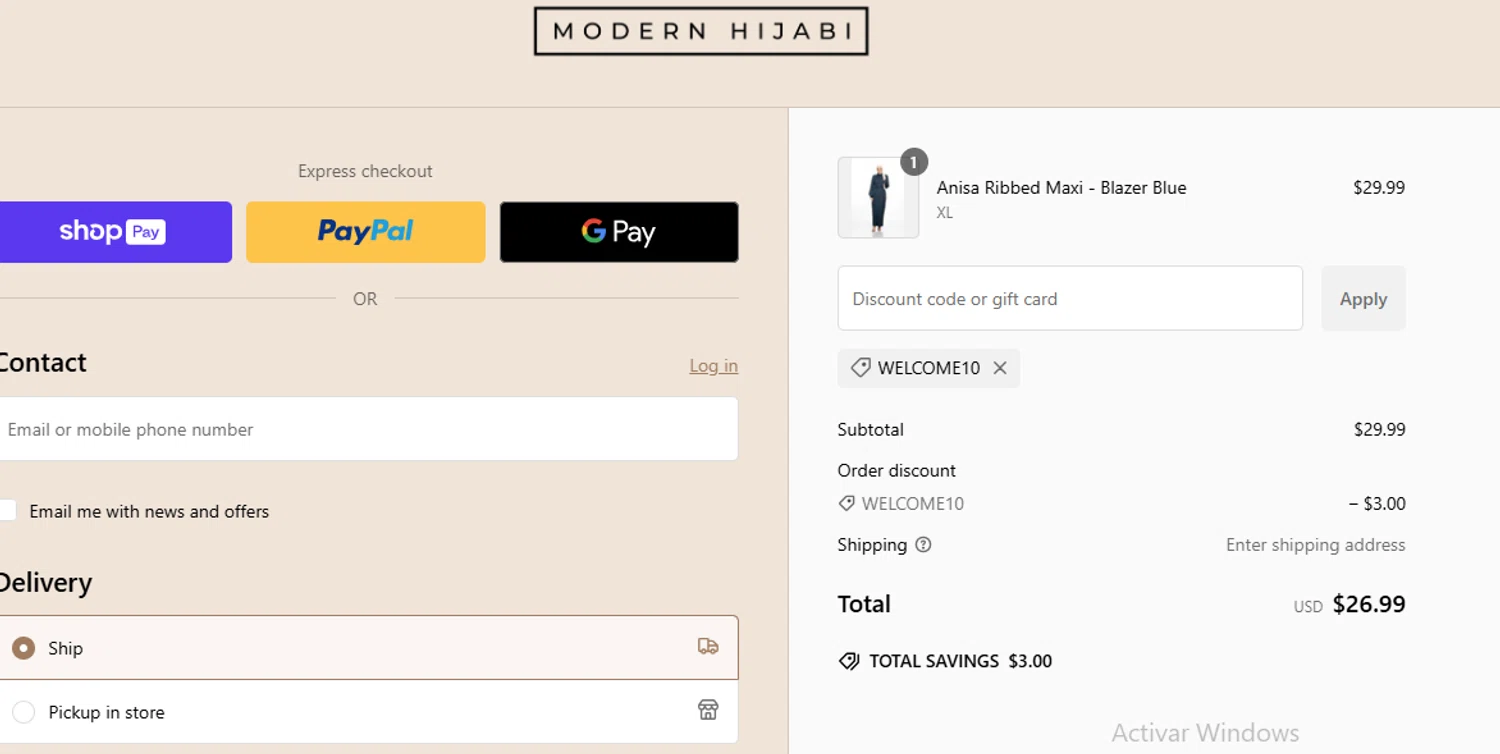Viewport: 1500px width, 754px height.
Task: Click the Subtotal label
Action: tap(871, 429)
